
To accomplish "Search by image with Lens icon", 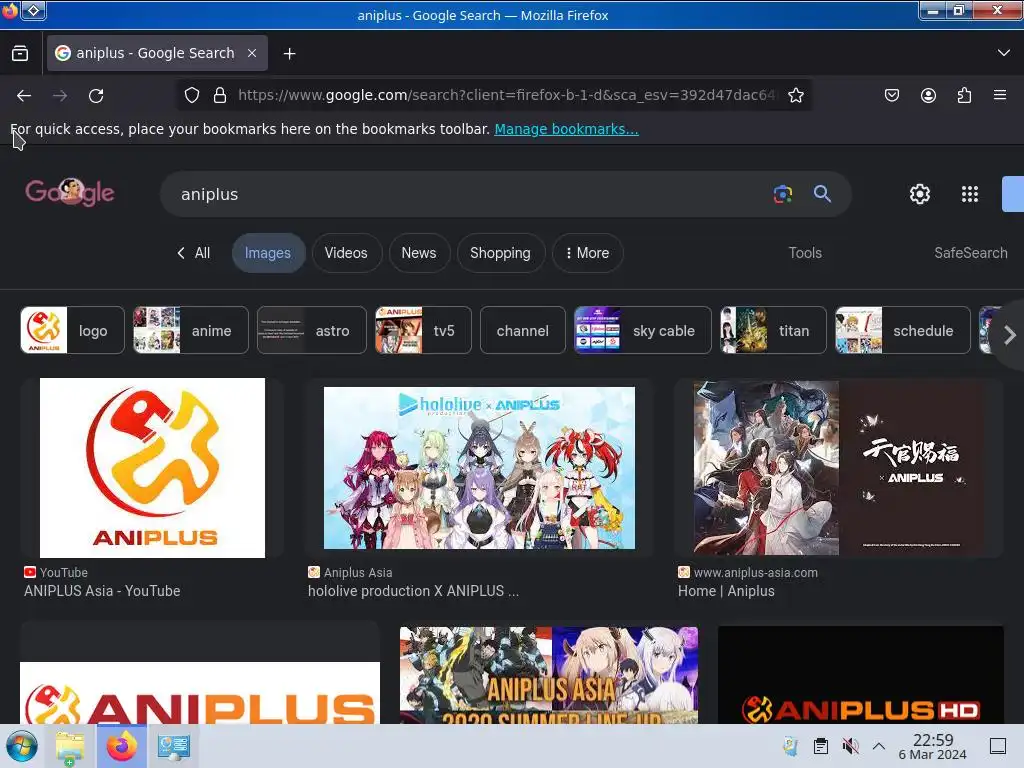I will point(782,194).
